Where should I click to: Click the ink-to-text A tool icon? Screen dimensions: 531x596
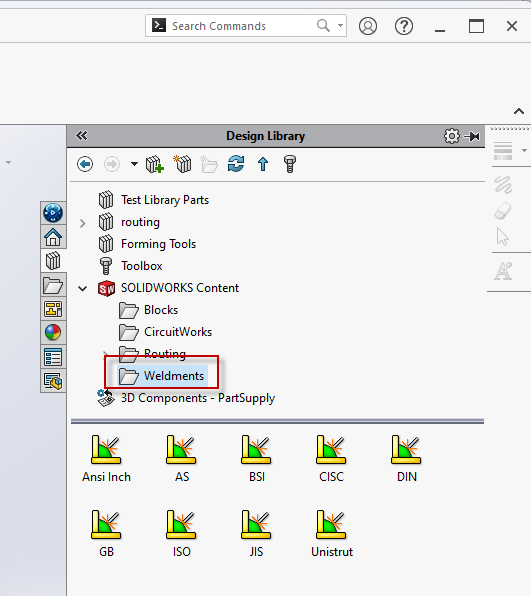503,271
